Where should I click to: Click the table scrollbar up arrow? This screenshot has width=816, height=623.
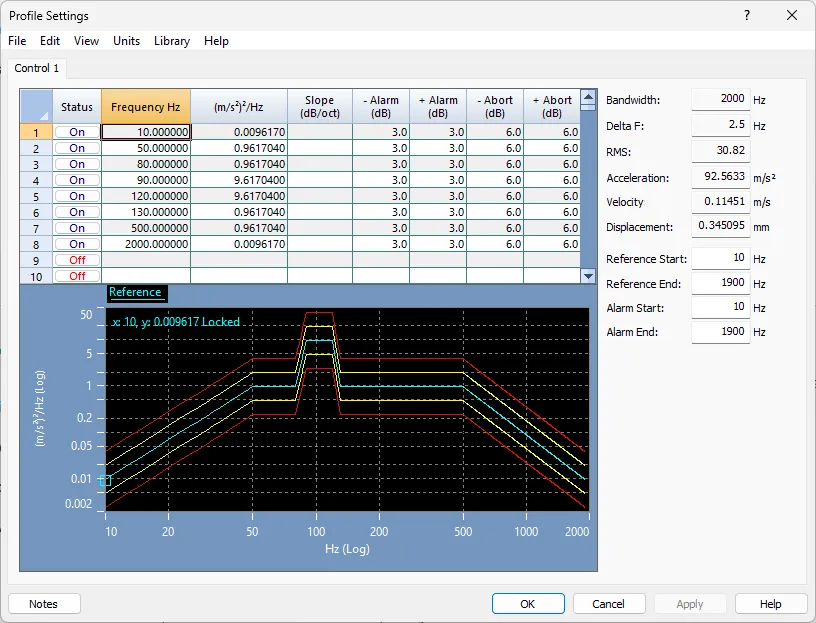pos(589,97)
